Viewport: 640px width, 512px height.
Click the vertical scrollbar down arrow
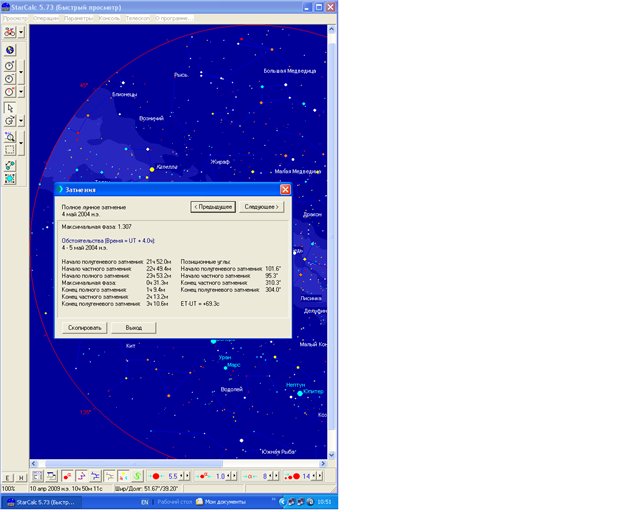(x=331, y=454)
